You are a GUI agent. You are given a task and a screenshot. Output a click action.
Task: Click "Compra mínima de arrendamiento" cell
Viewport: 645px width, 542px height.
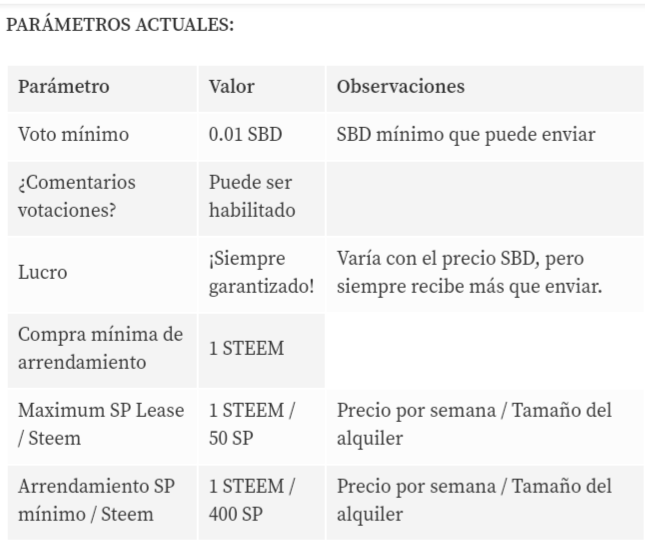pyautogui.click(x=100, y=349)
